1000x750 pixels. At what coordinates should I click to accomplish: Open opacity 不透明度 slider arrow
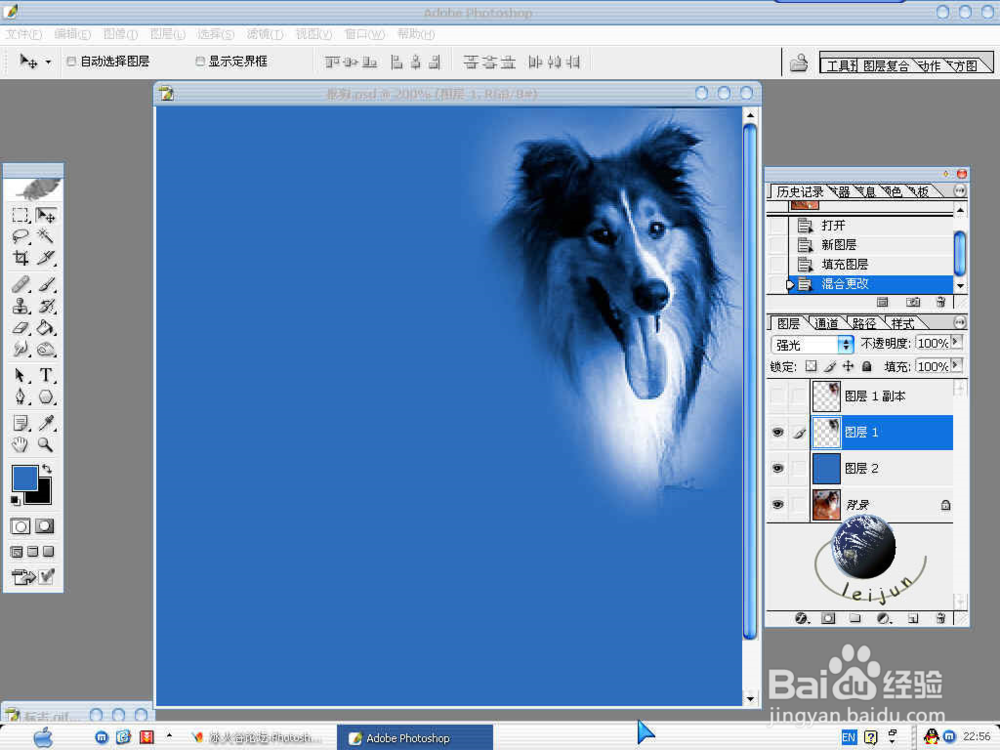(956, 342)
